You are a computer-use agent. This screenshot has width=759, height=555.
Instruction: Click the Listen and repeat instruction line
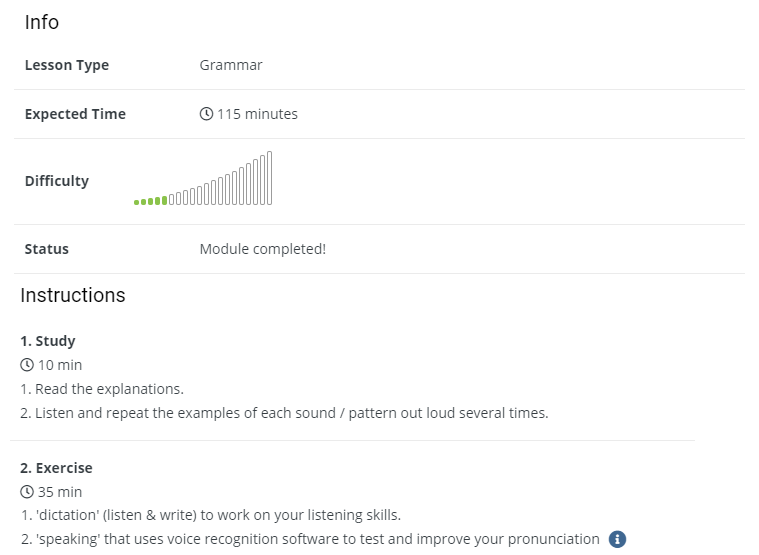point(284,412)
